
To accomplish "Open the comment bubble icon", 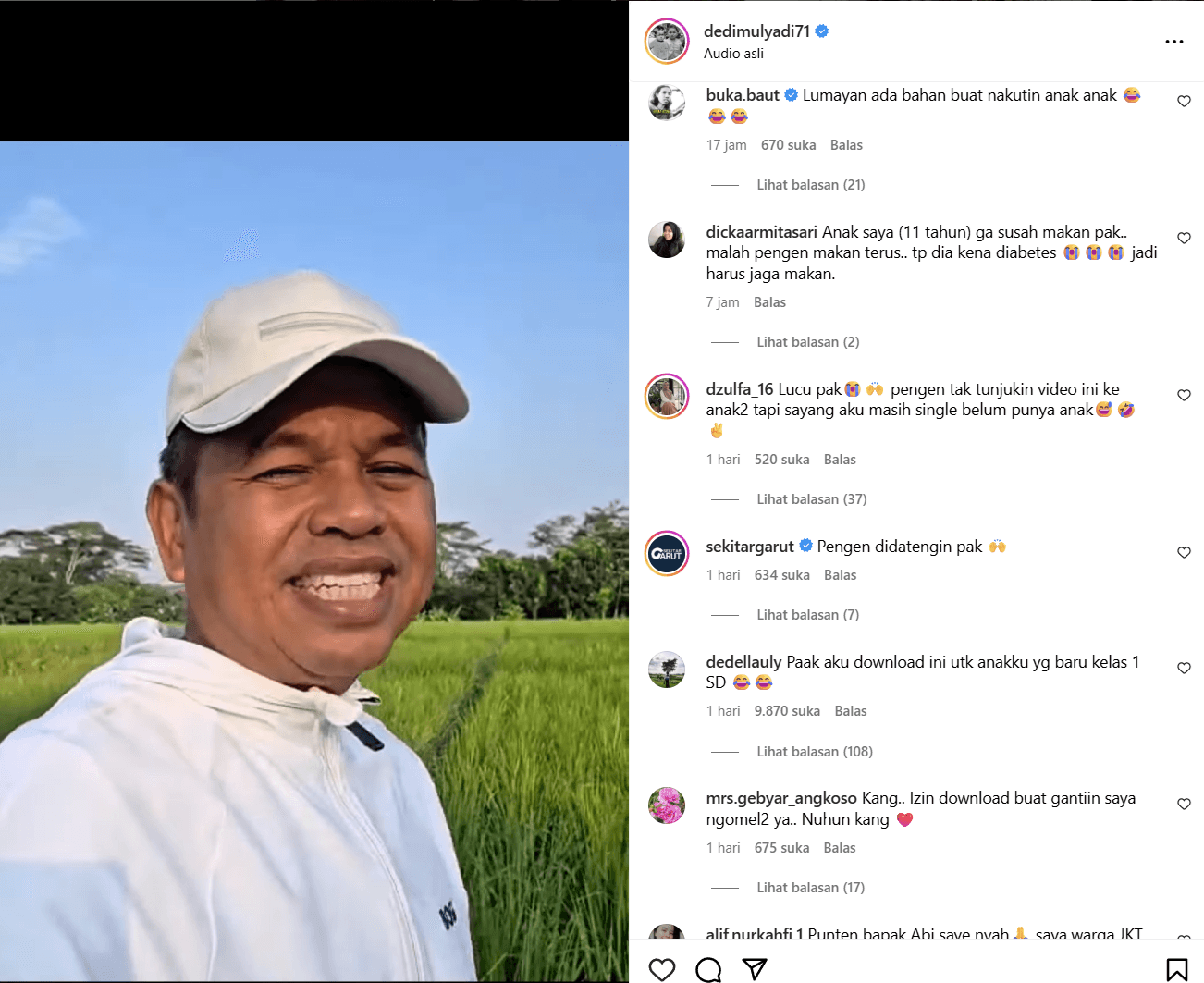I will coord(708,969).
